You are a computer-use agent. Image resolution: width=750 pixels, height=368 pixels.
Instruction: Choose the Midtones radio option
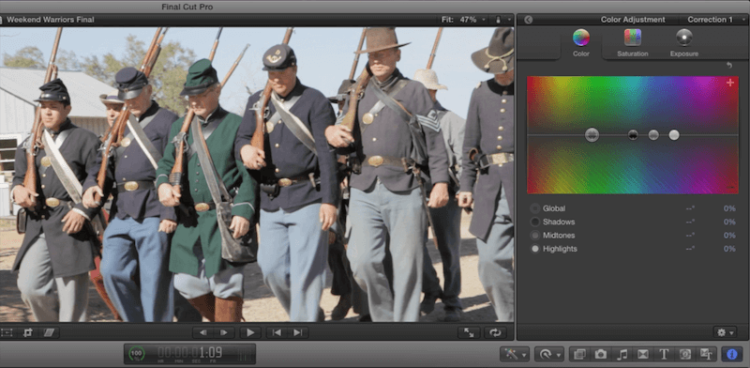click(535, 235)
